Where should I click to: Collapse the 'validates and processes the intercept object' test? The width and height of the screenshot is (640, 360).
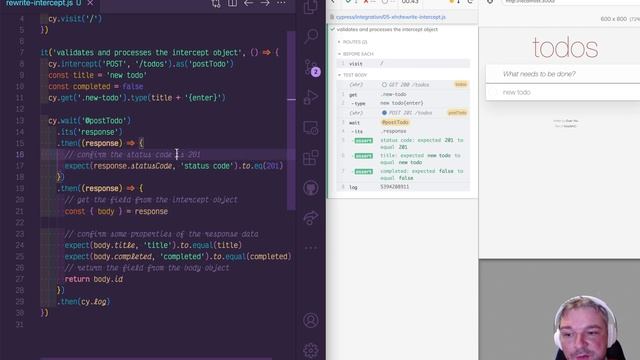point(387,30)
